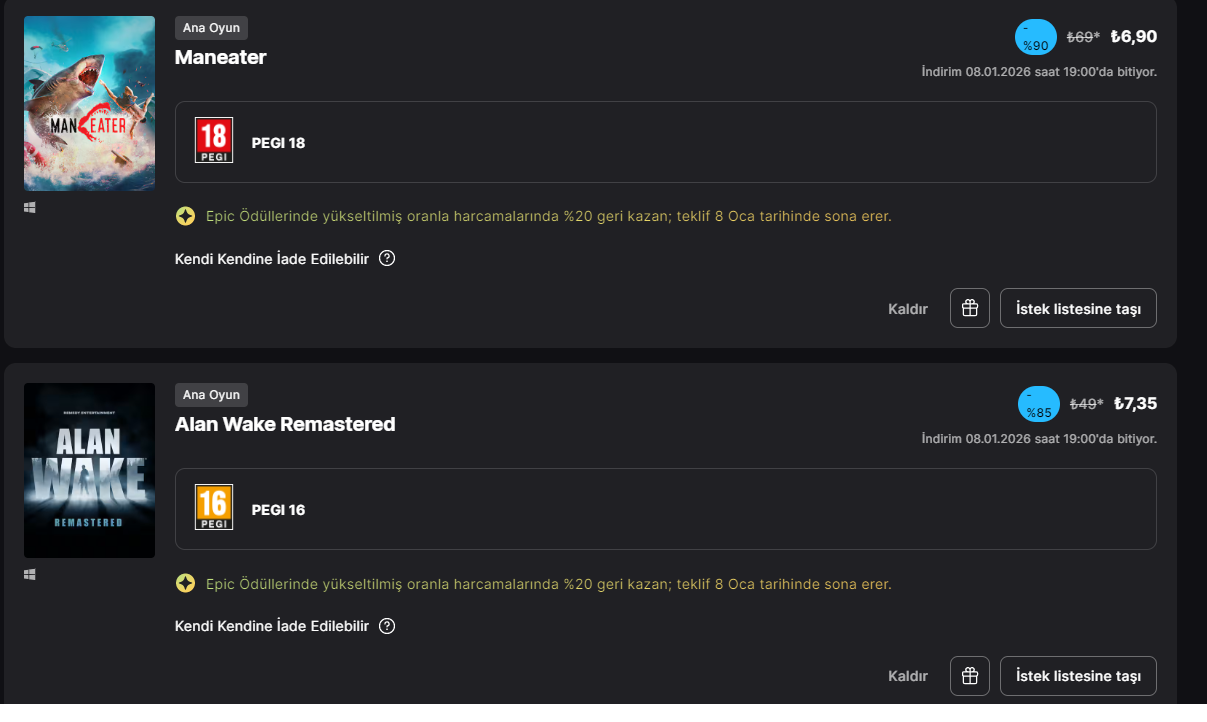Click Windows platform icon under Maneater cover
The width and height of the screenshot is (1207, 722).
[30, 207]
